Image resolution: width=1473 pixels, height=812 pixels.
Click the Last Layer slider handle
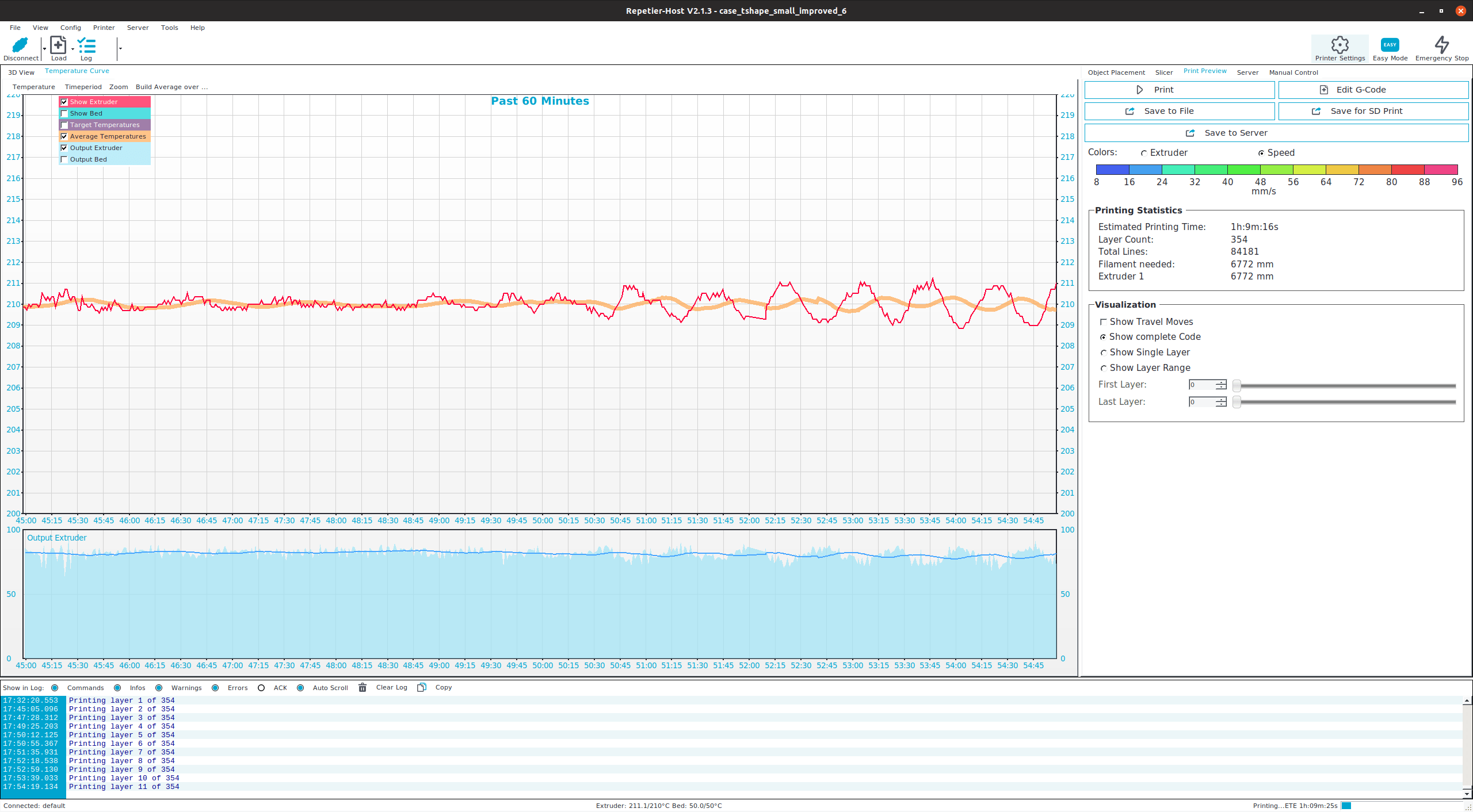1236,402
